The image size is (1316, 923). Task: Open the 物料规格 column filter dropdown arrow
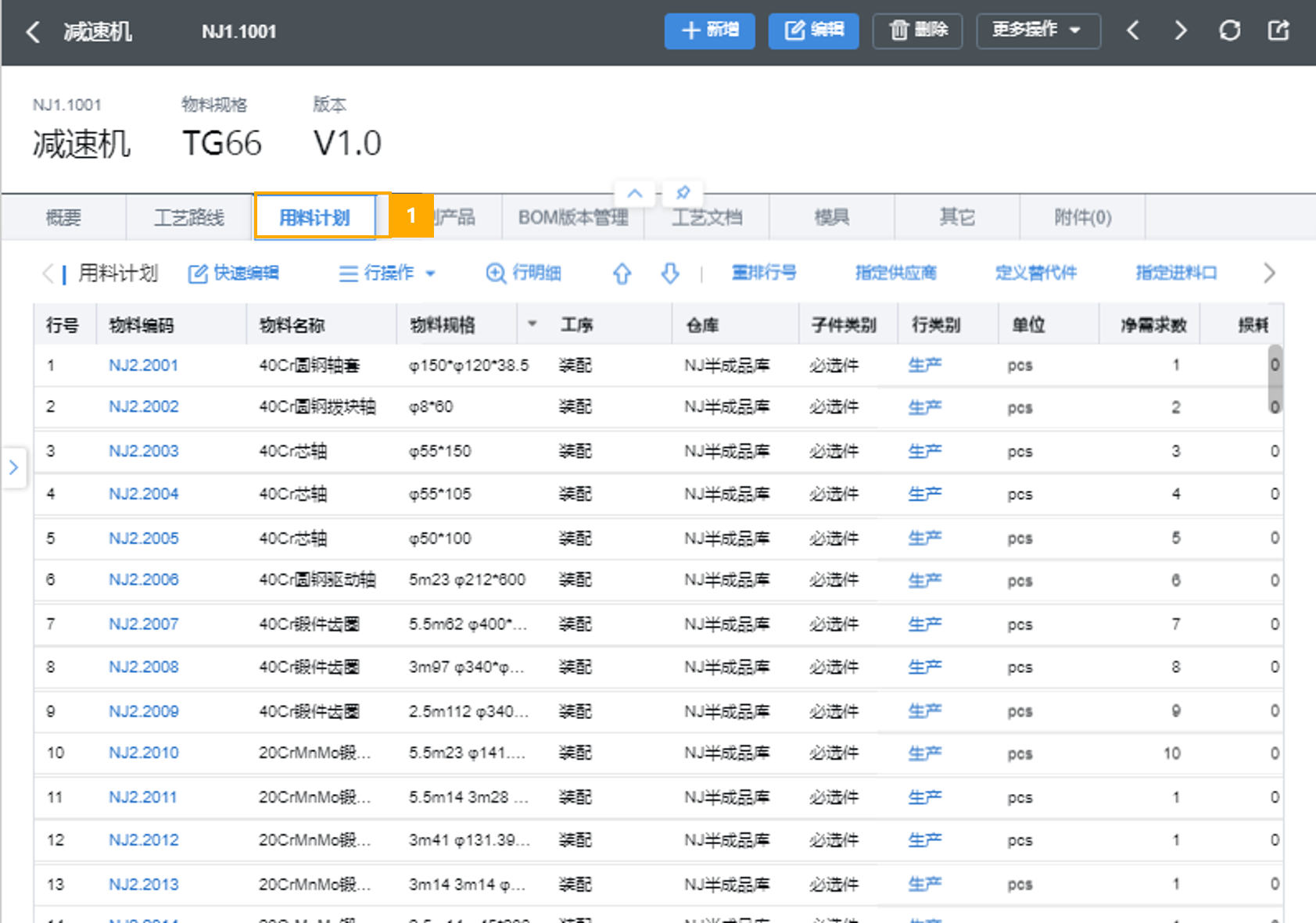tap(532, 324)
